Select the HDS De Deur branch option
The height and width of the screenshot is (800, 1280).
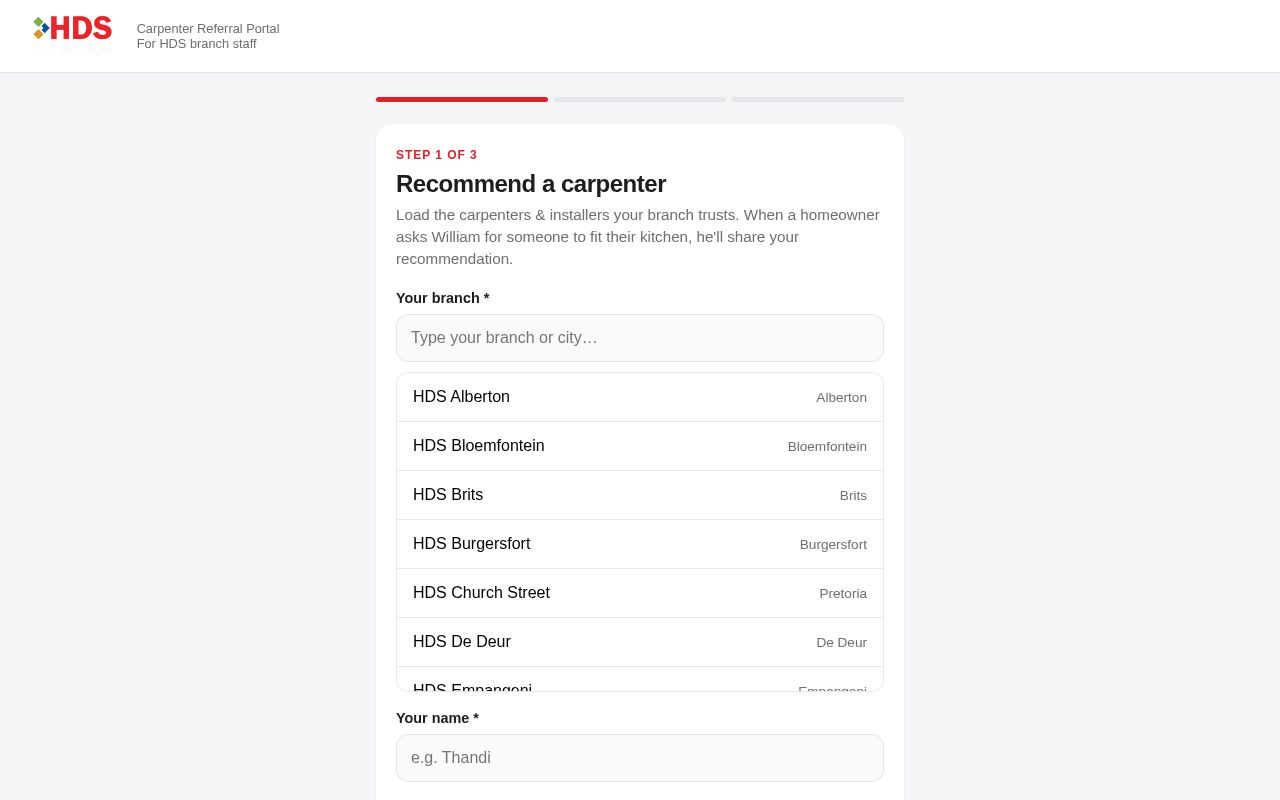640,642
